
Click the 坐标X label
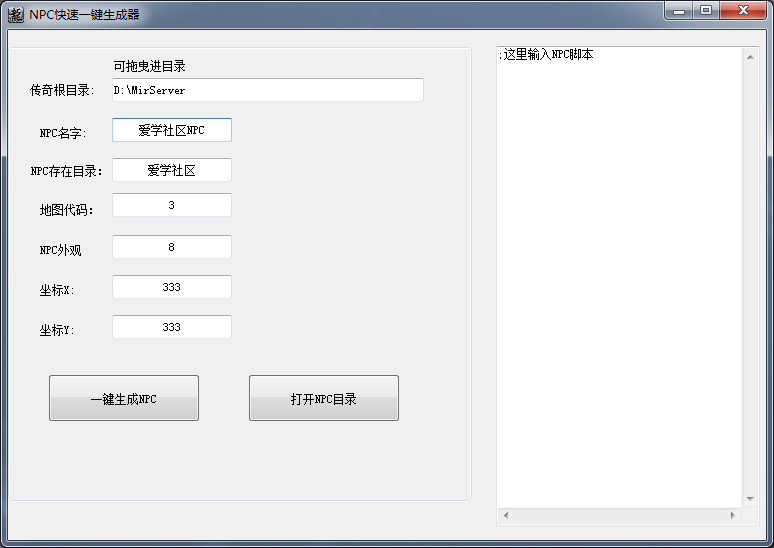(x=57, y=290)
